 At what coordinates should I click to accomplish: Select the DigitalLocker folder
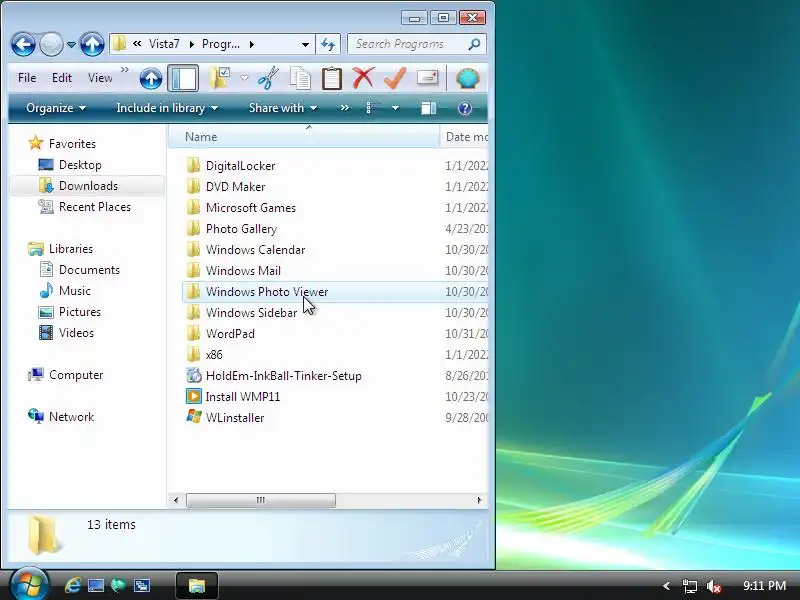tap(240, 166)
